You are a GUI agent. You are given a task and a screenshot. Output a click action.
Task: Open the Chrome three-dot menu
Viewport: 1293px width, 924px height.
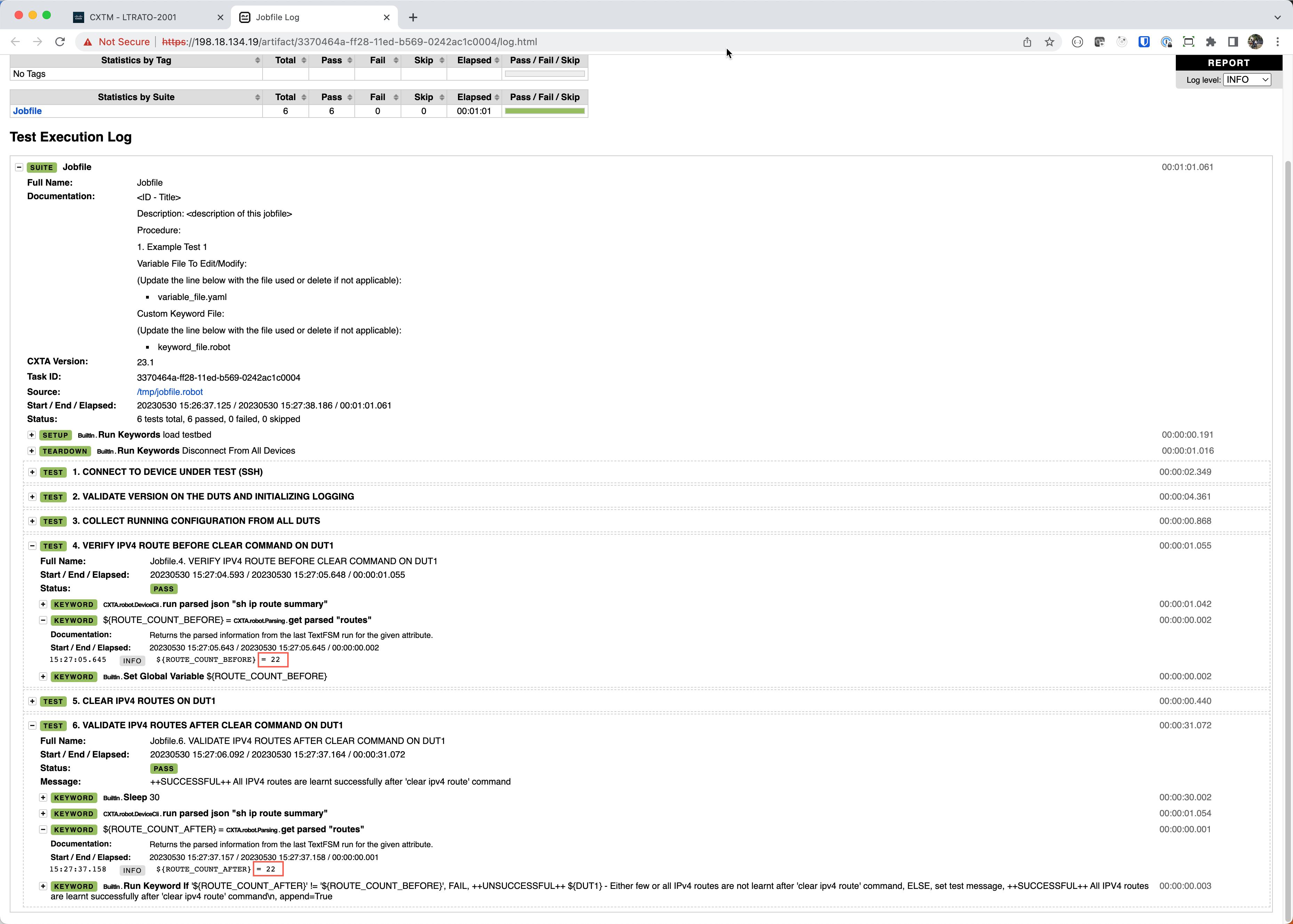click(1278, 41)
